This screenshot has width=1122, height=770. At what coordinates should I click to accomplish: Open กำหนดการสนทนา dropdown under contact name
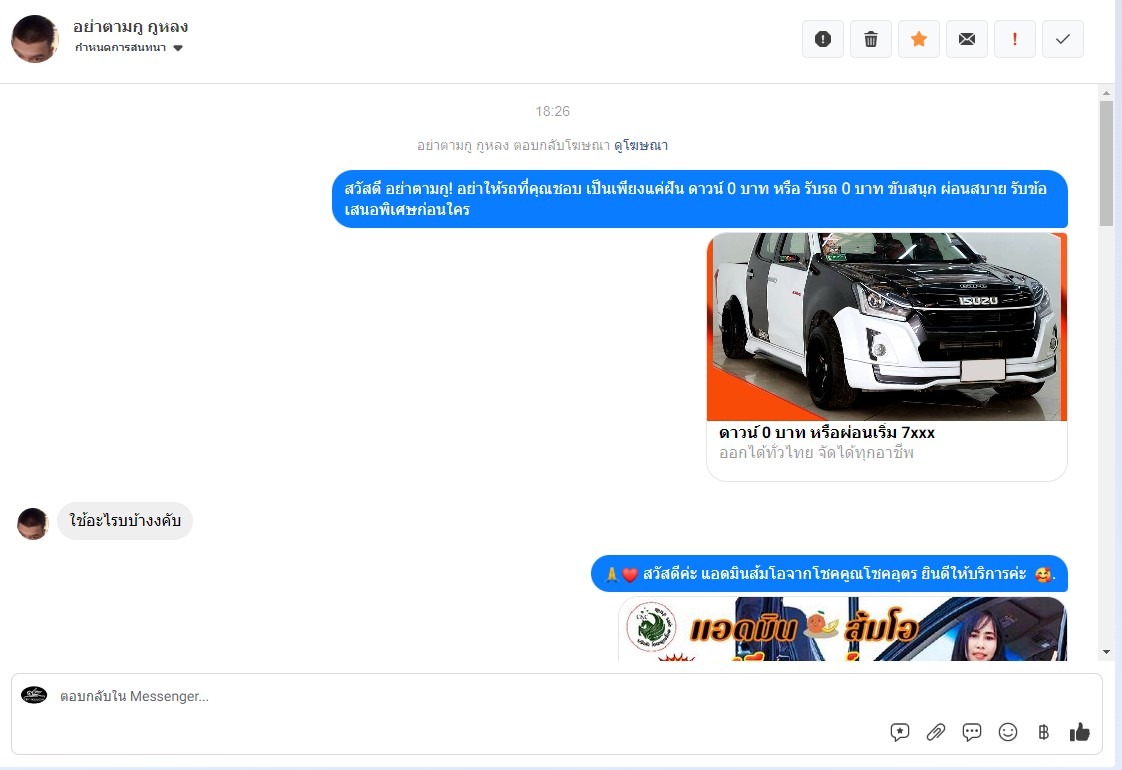[x=129, y=48]
